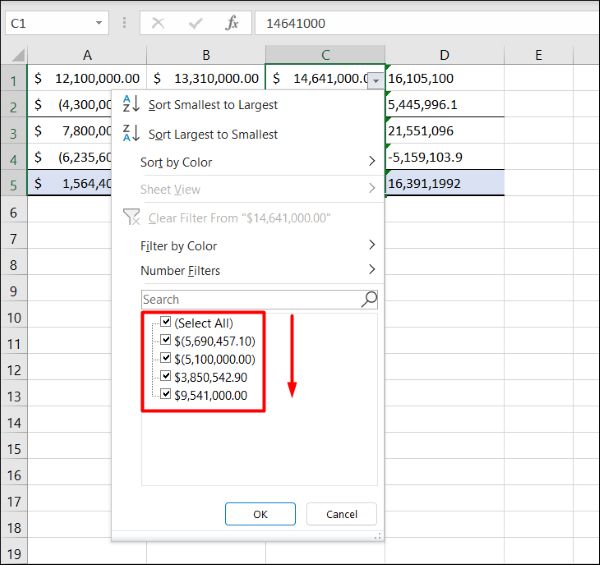Click Cancel in the filter menu
The image size is (600, 565).
click(x=342, y=514)
